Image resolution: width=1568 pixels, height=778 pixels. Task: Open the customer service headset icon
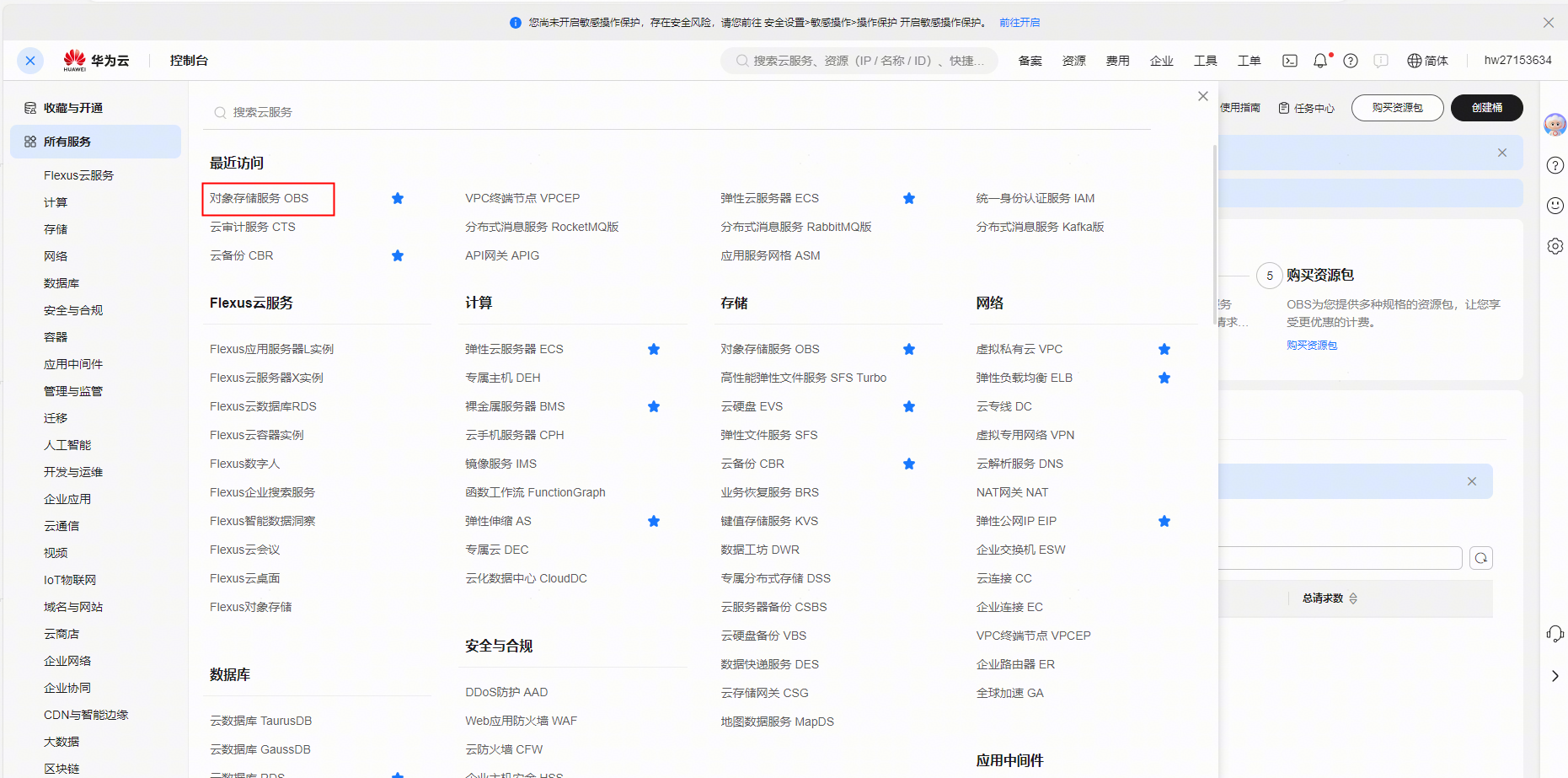(1555, 634)
